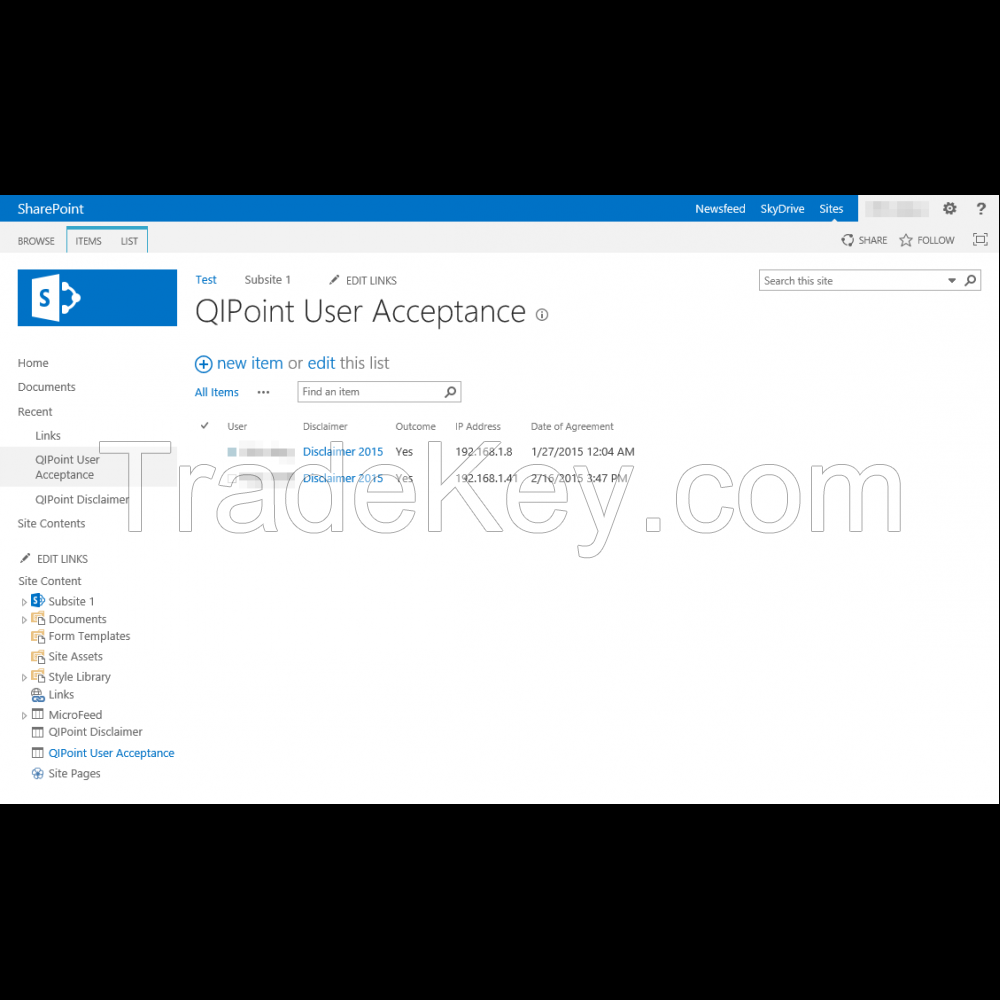
Task: Switch to the LIST ribbon tab
Action: click(x=129, y=241)
